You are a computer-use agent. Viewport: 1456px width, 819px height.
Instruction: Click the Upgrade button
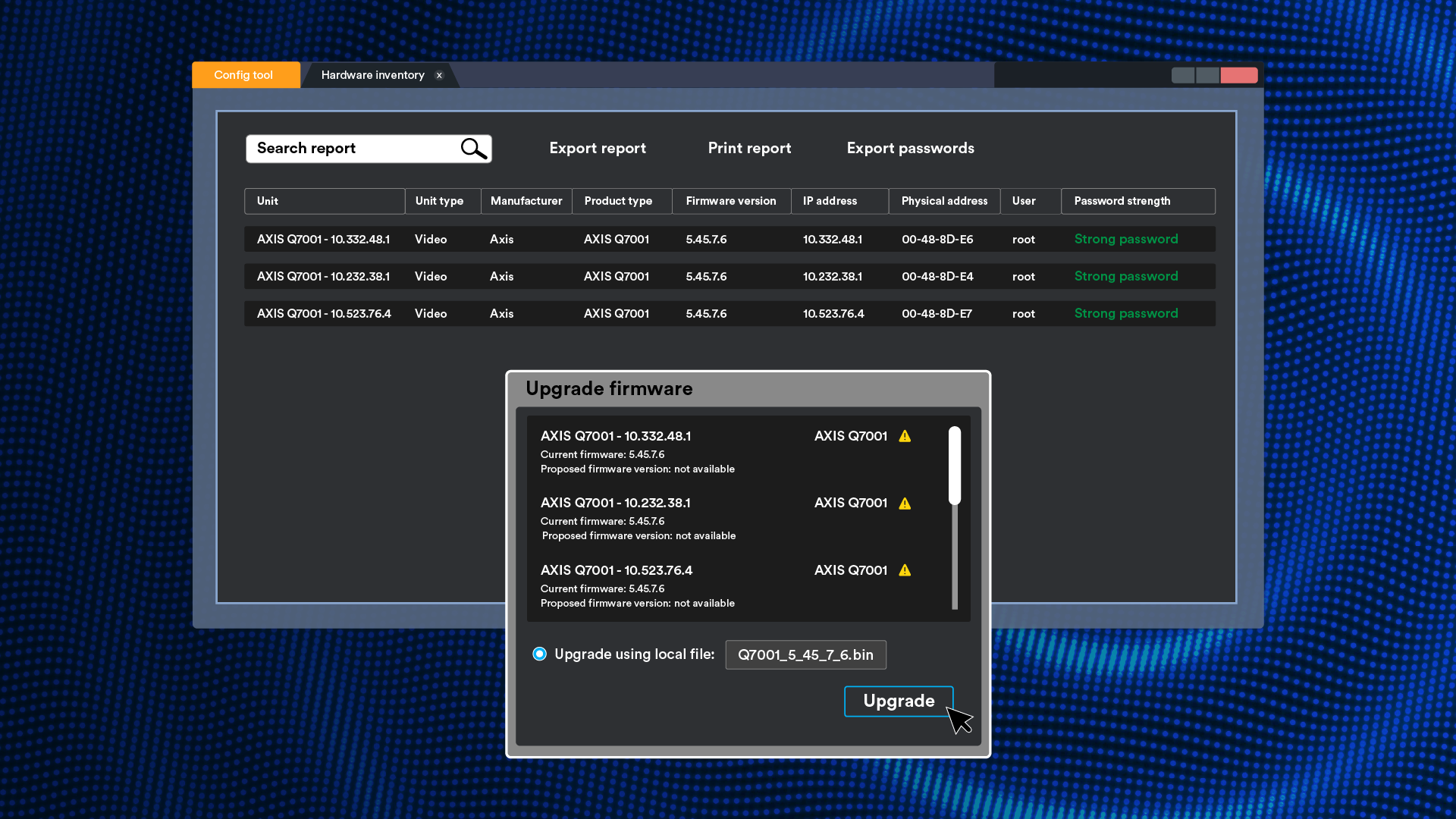tap(899, 701)
